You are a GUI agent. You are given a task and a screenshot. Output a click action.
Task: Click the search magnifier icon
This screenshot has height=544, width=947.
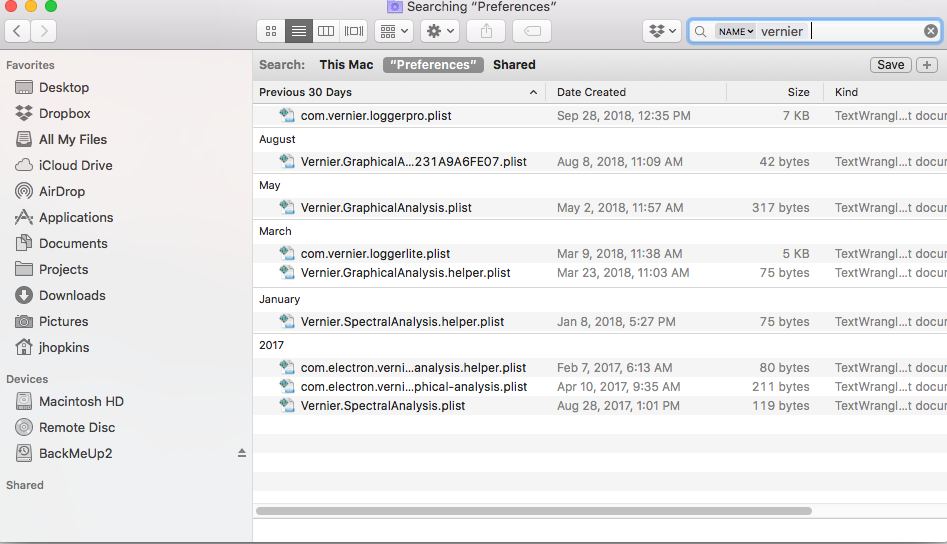pos(701,31)
